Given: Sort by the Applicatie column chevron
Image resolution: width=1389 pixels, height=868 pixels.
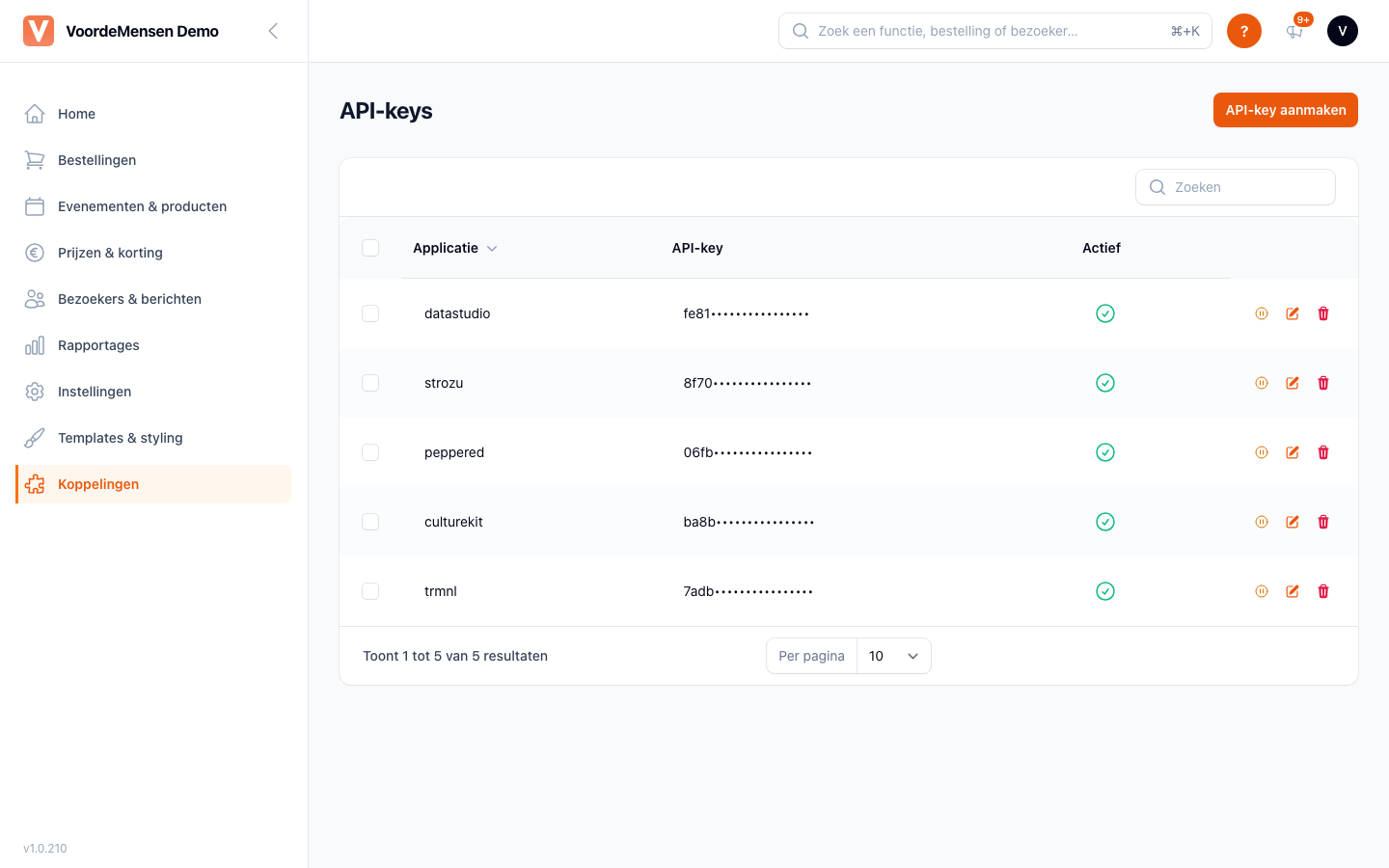Looking at the screenshot, I should (492, 249).
